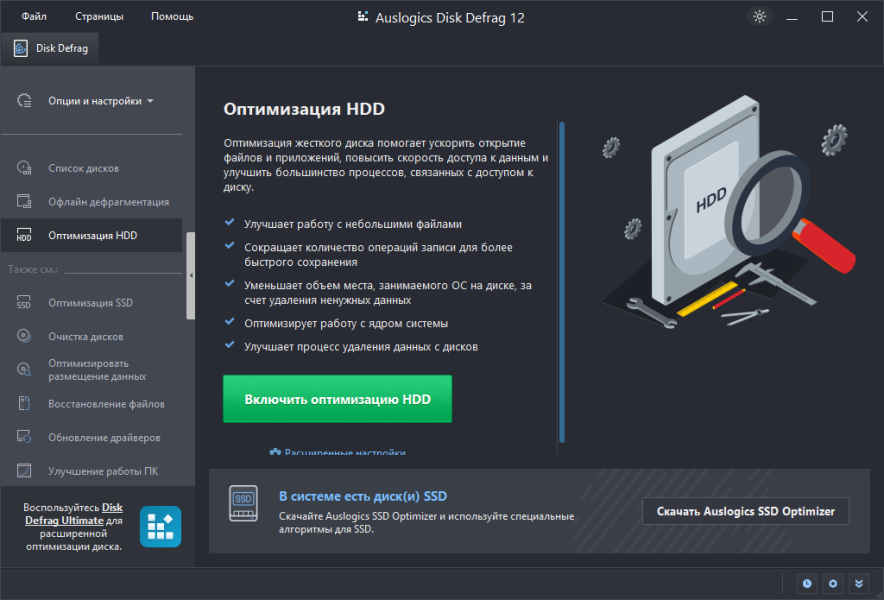Click the Disk Defrag Ultimate blue logo icon

pyautogui.click(x=161, y=527)
